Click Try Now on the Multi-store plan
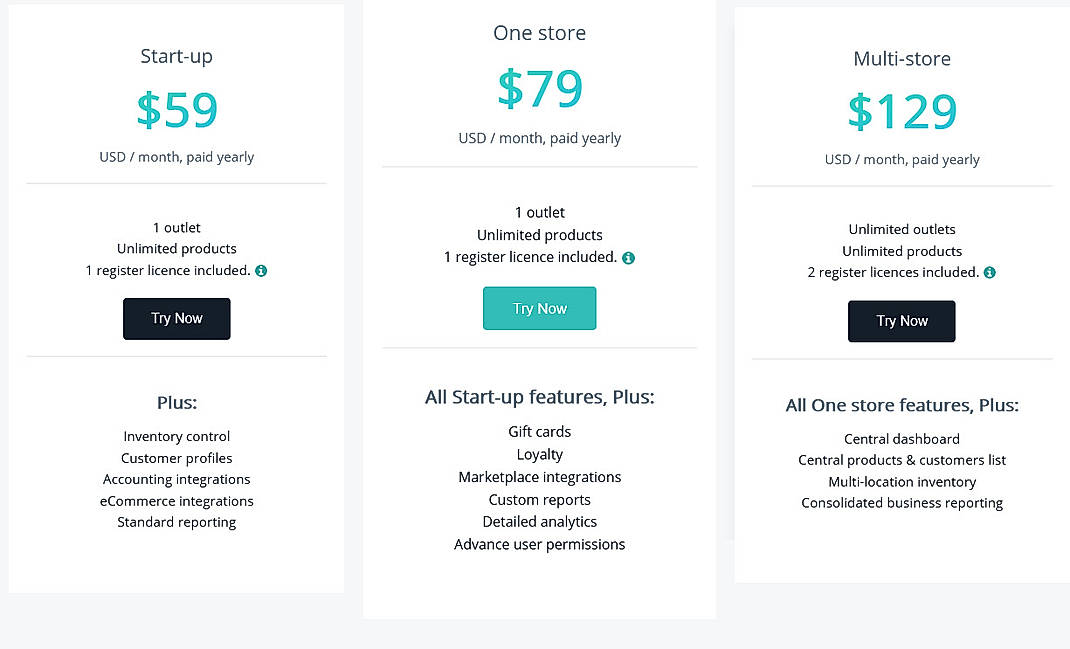Screen dimensions: 1070x649 [x=901, y=321]
